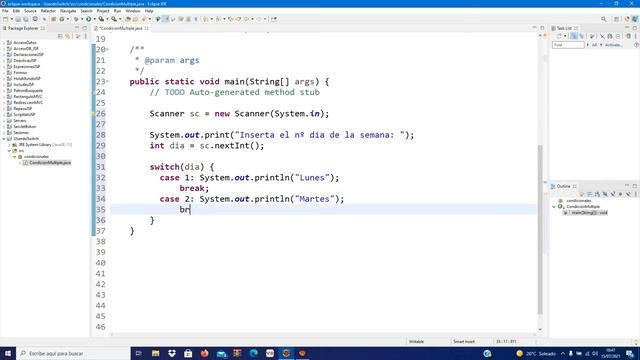Click the Writable status entry
Screen dimensions: 640x360
click(x=416, y=342)
